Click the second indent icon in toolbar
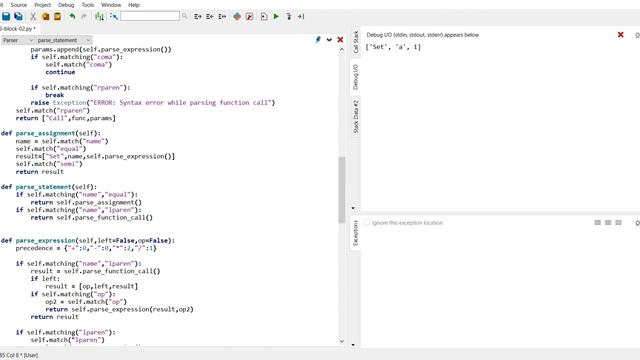The width and height of the screenshot is (640, 360). 210,16
